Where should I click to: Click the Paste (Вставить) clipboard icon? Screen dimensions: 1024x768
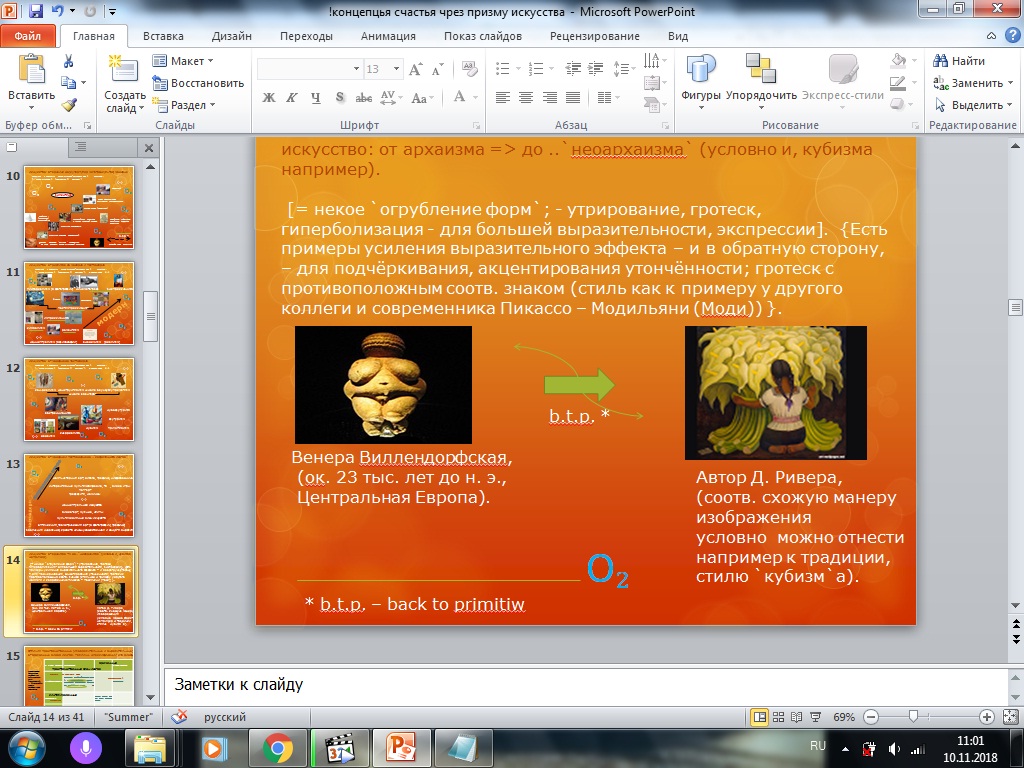31,69
